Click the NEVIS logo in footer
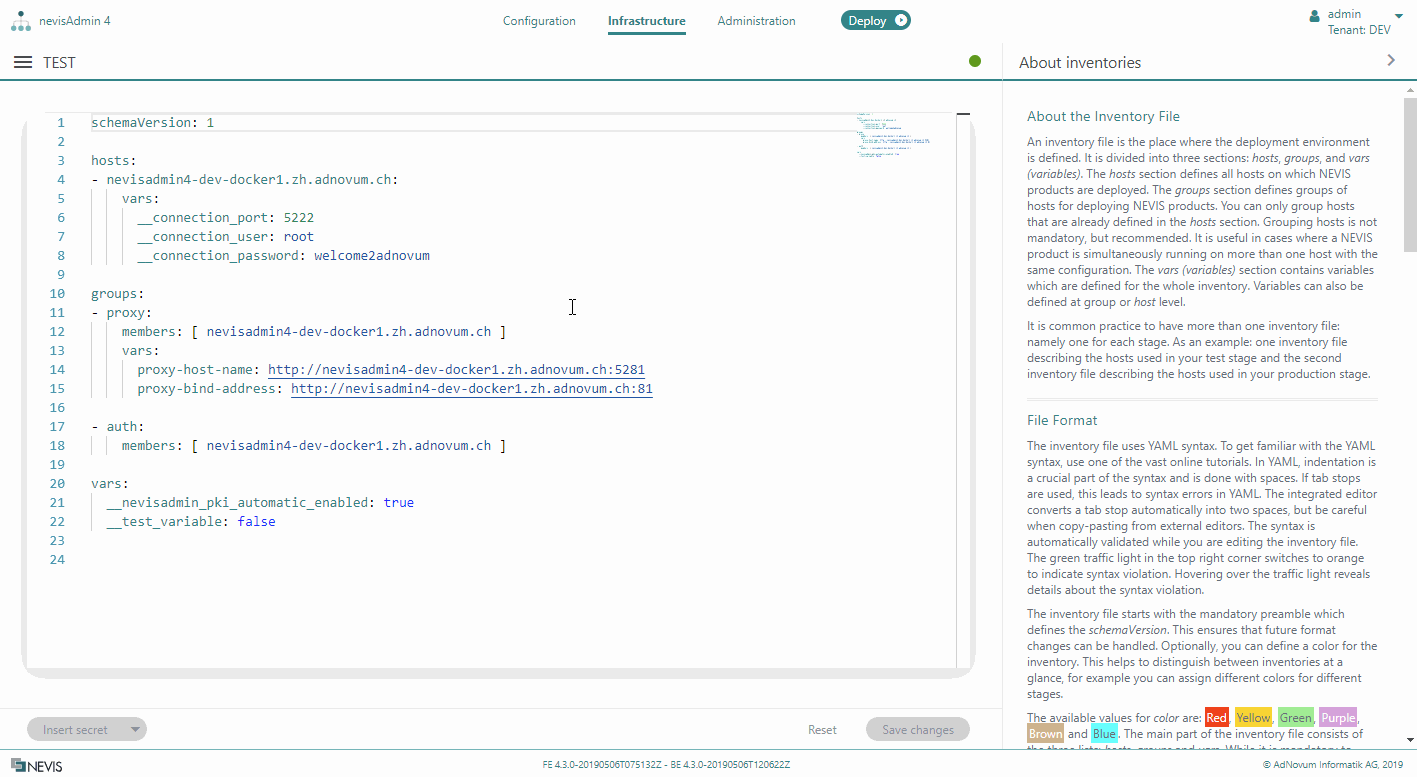The height and width of the screenshot is (777, 1417). 36,766
